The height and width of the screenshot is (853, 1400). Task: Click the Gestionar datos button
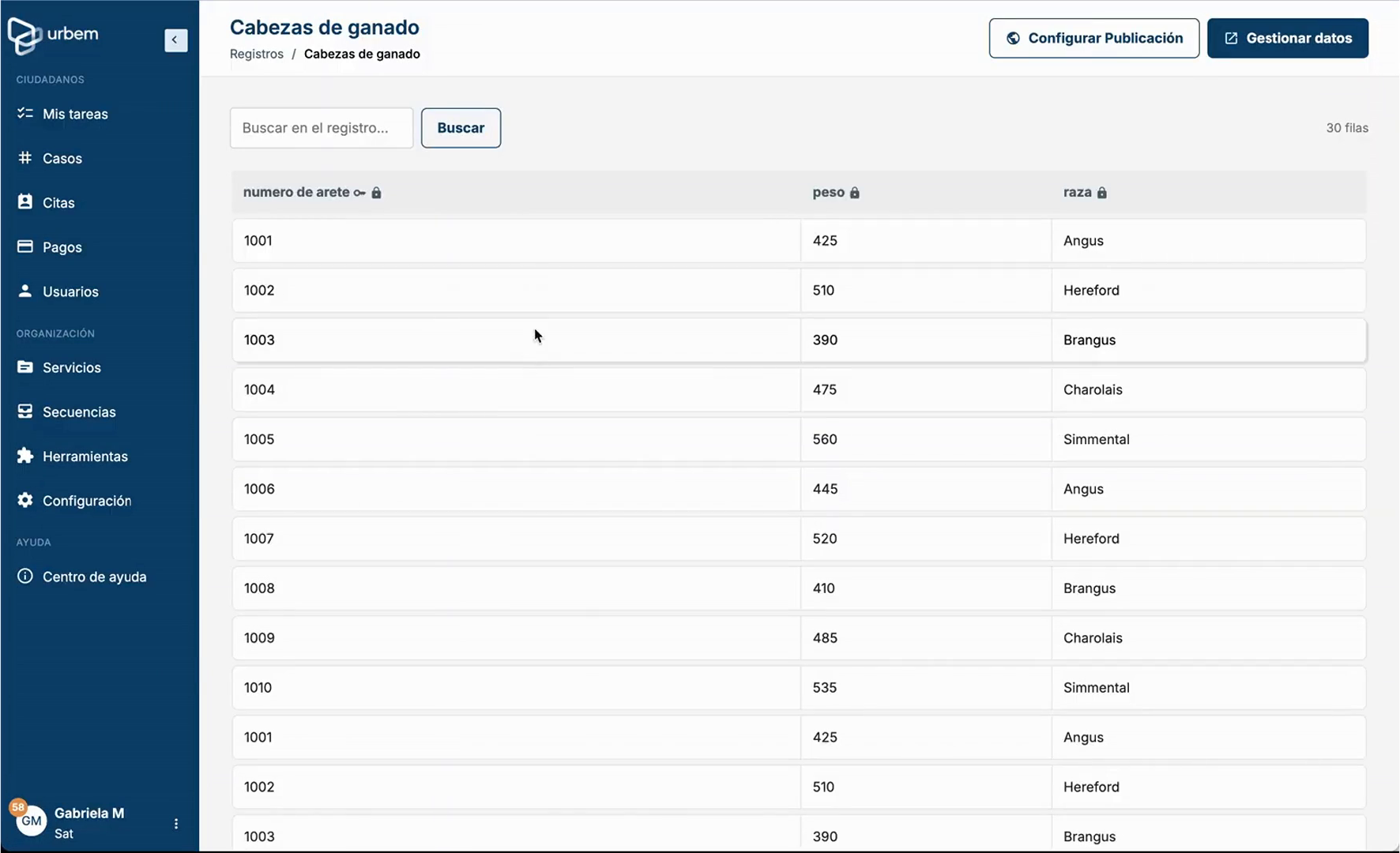pyautogui.click(x=1288, y=38)
